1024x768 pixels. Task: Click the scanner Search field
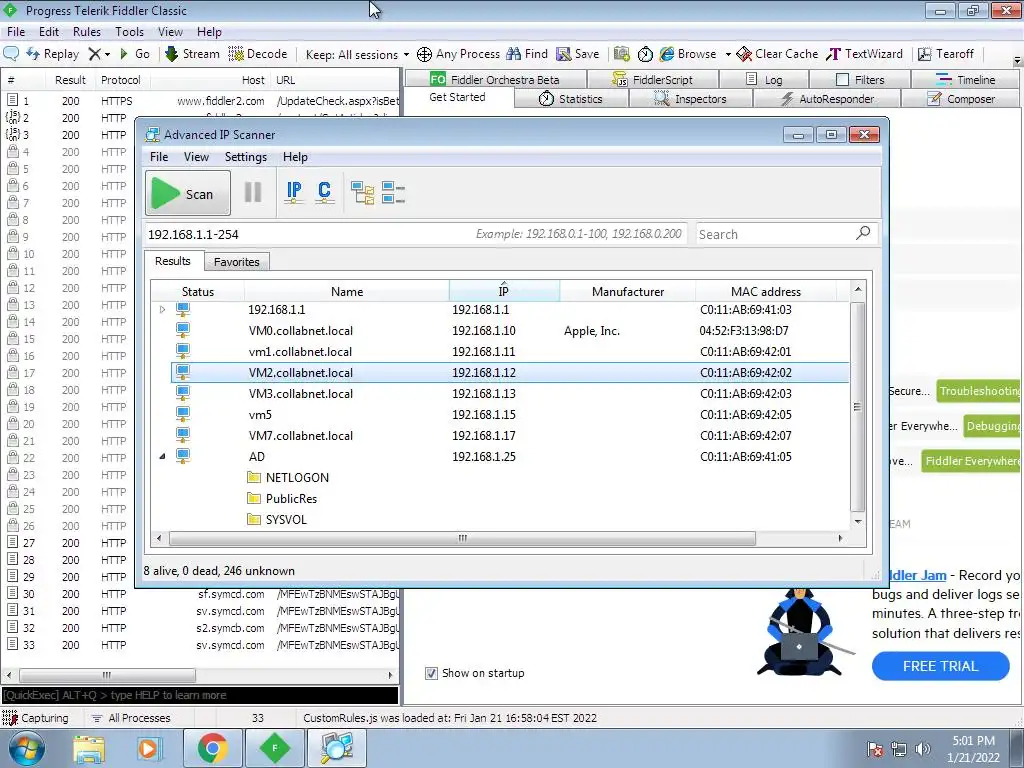(775, 234)
